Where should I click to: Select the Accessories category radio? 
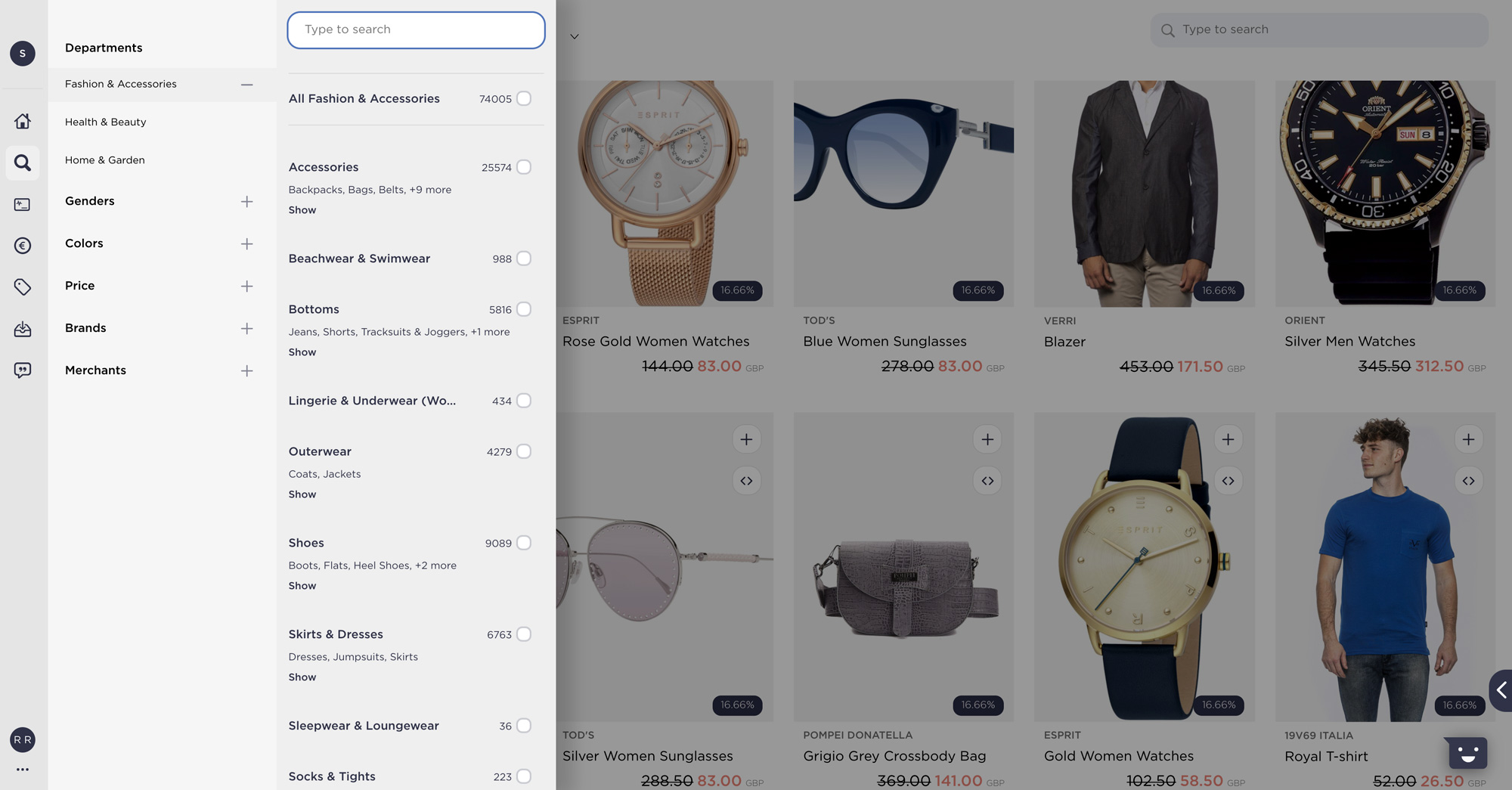coord(524,167)
